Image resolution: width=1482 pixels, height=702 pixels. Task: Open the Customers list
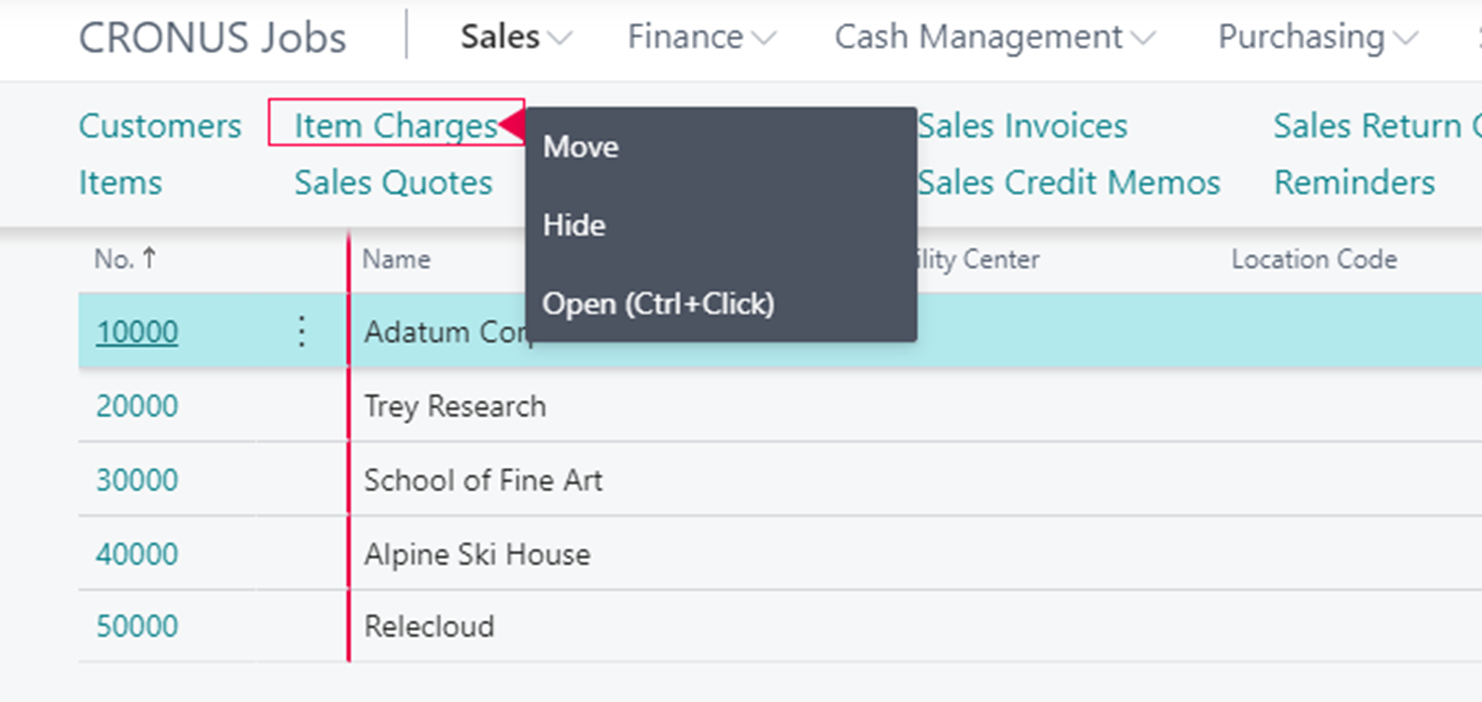pyautogui.click(x=160, y=126)
